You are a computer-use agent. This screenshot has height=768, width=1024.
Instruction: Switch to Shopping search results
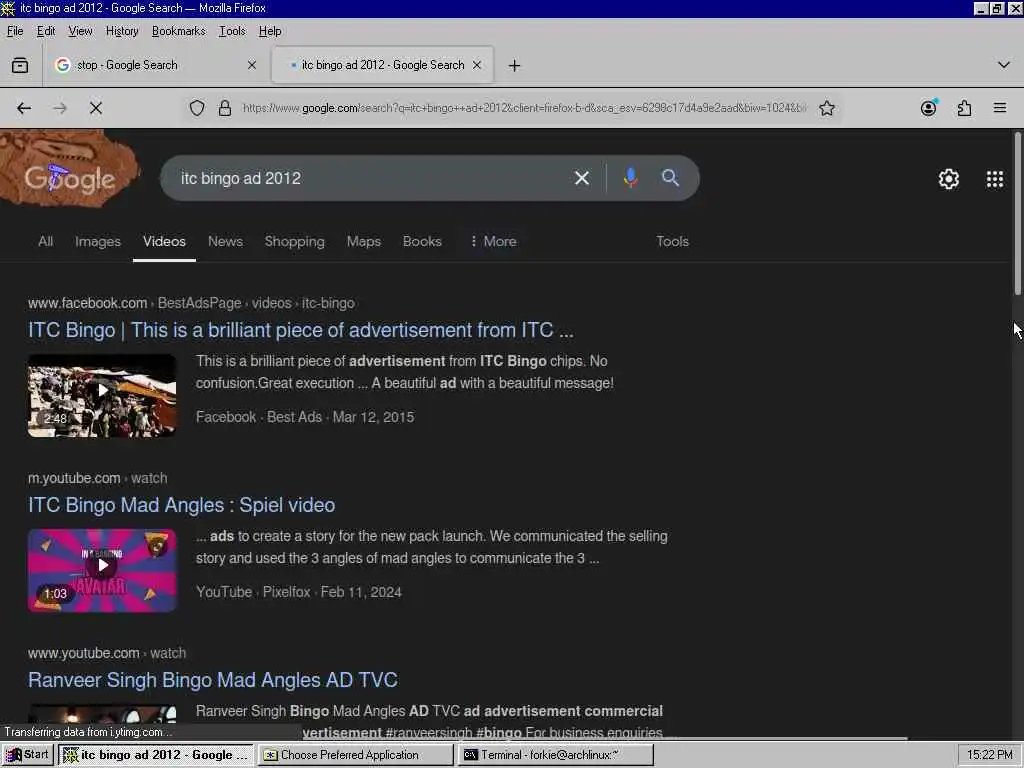pyautogui.click(x=295, y=242)
